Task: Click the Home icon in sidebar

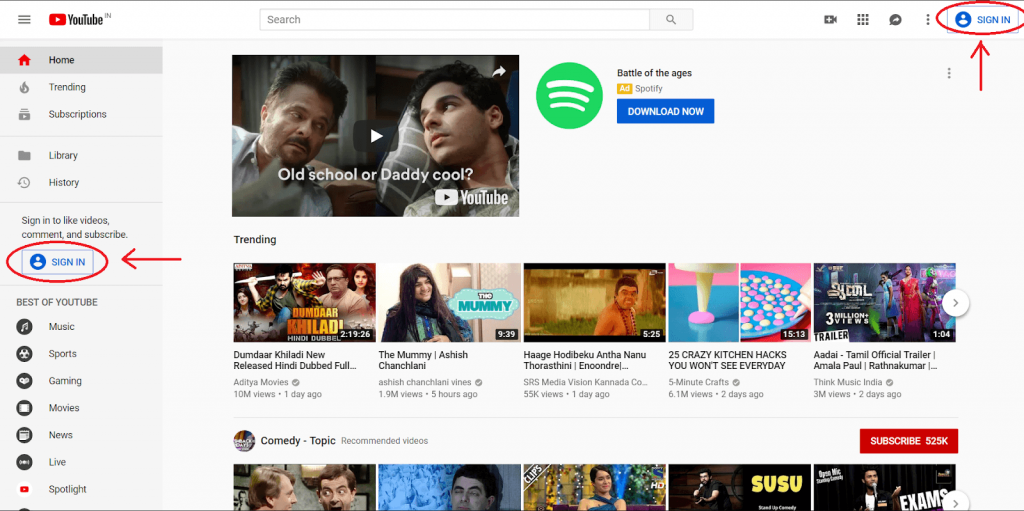Action: pos(24,60)
